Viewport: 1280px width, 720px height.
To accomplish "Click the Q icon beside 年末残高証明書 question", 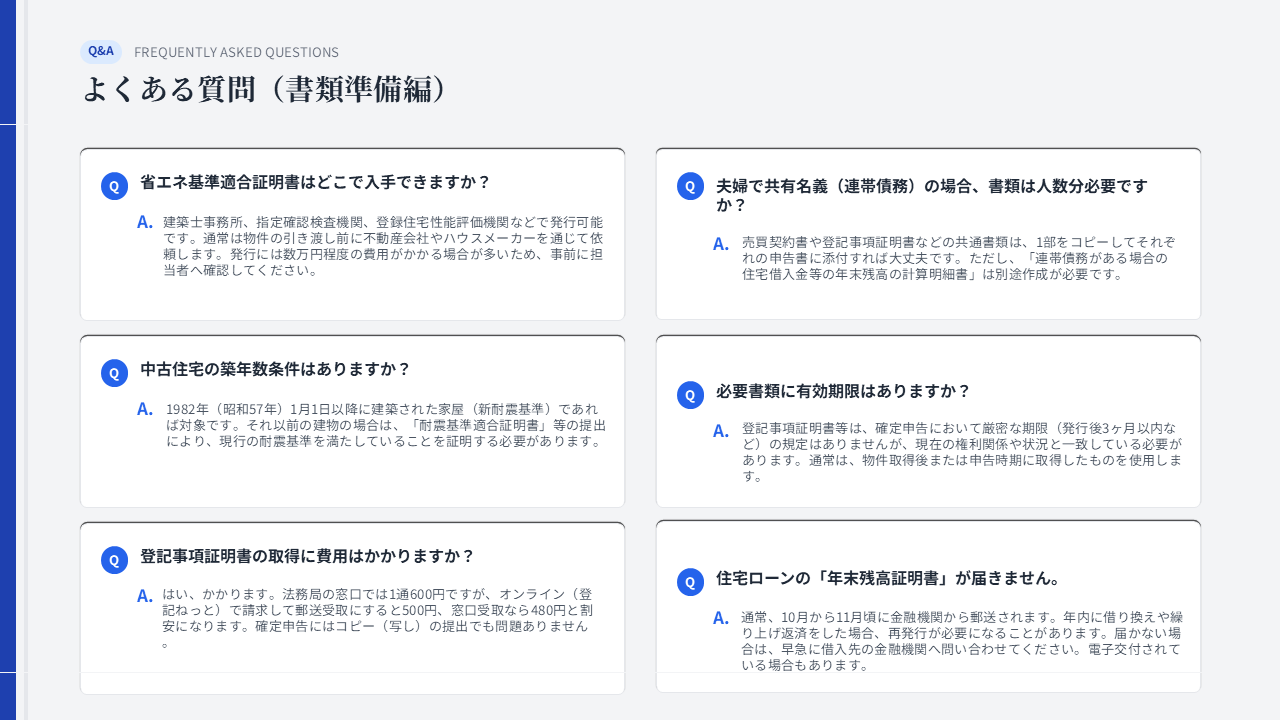I will coord(690,582).
